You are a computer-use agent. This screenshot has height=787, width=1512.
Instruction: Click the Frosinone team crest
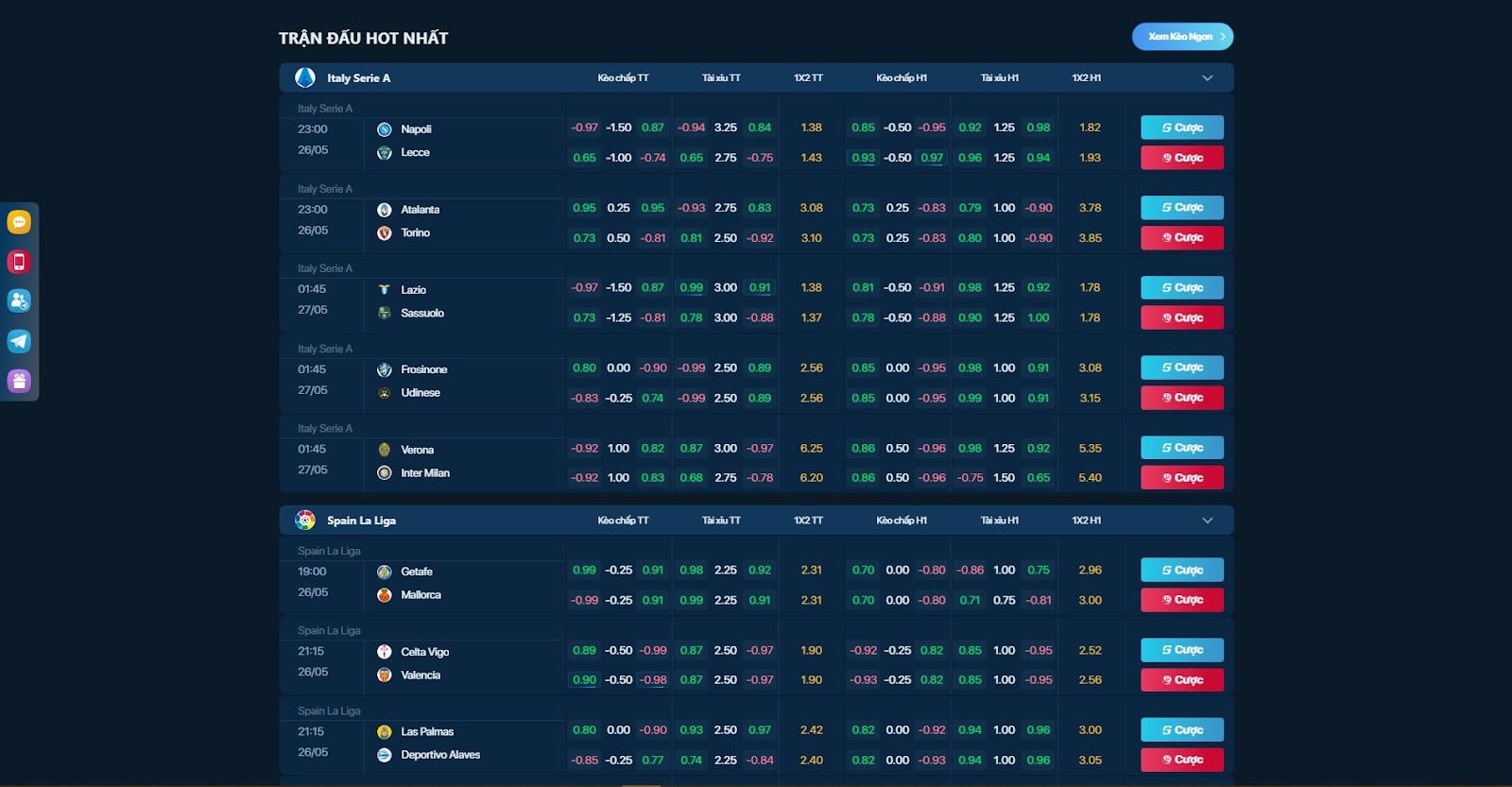coord(385,369)
